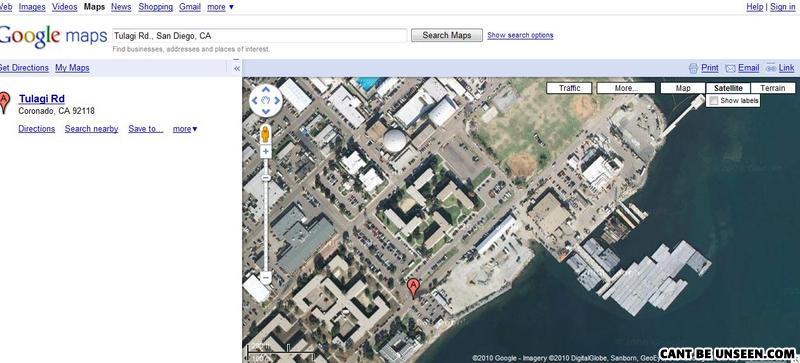Open the More... map layers dropdown
800x363 pixels.
626,88
